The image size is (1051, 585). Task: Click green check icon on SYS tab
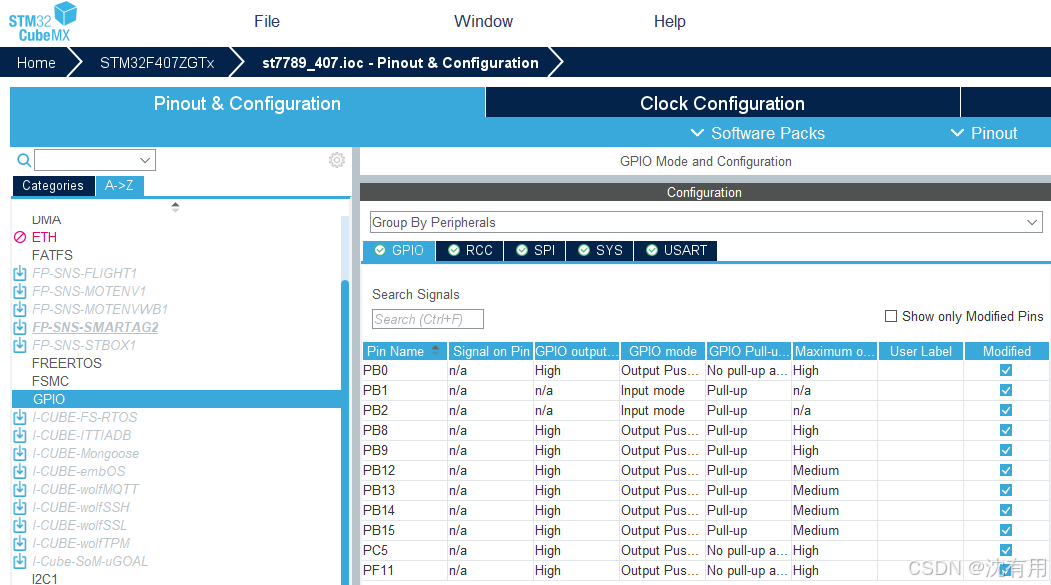(584, 250)
